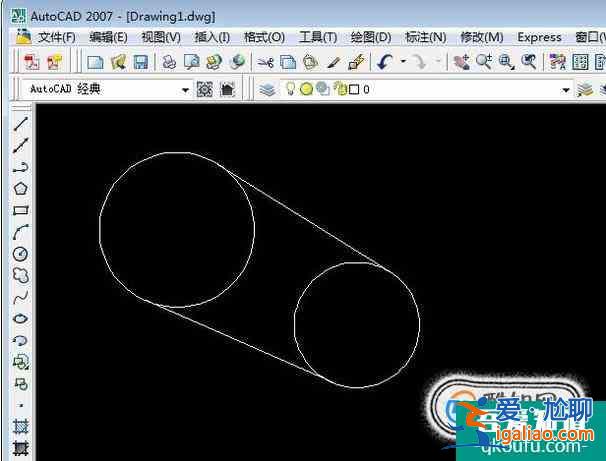
Task: Click the Undo arrow icon
Action: pos(385,63)
